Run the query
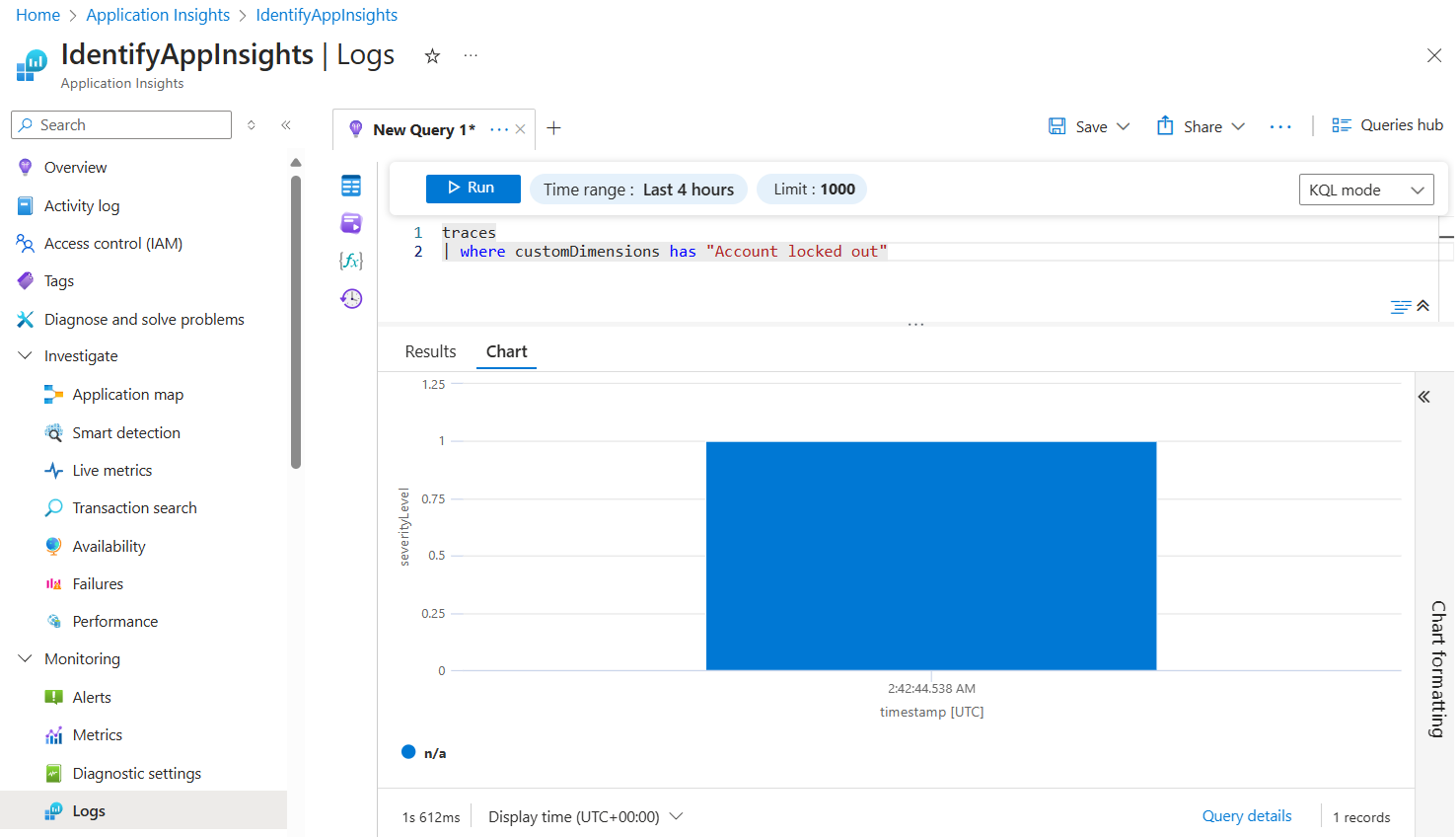Viewport: 1456px width, 837px height. coord(473,188)
